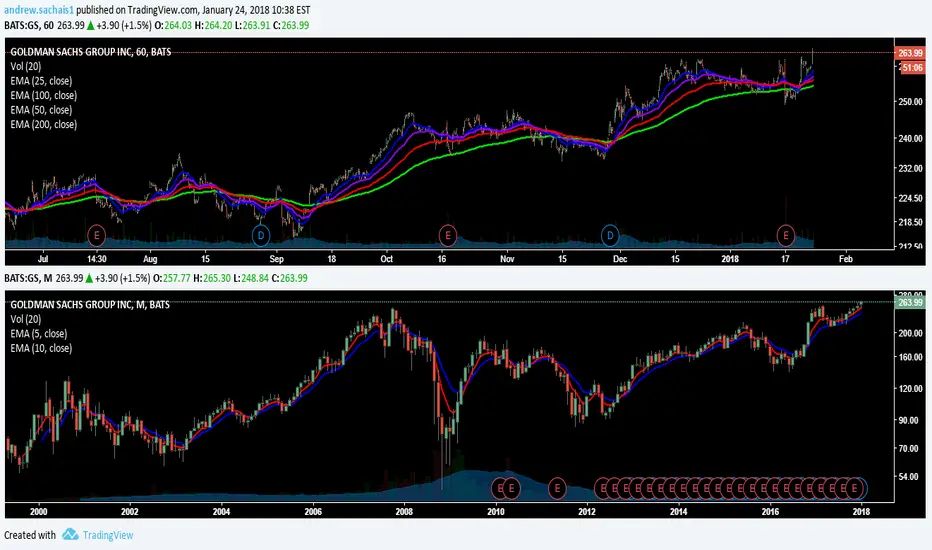The width and height of the screenshot is (932, 550).
Task: Click the upper chart title 'GOLDMAN SACHS GROUP INC, 60, BATS'
Action: [x=91, y=52]
